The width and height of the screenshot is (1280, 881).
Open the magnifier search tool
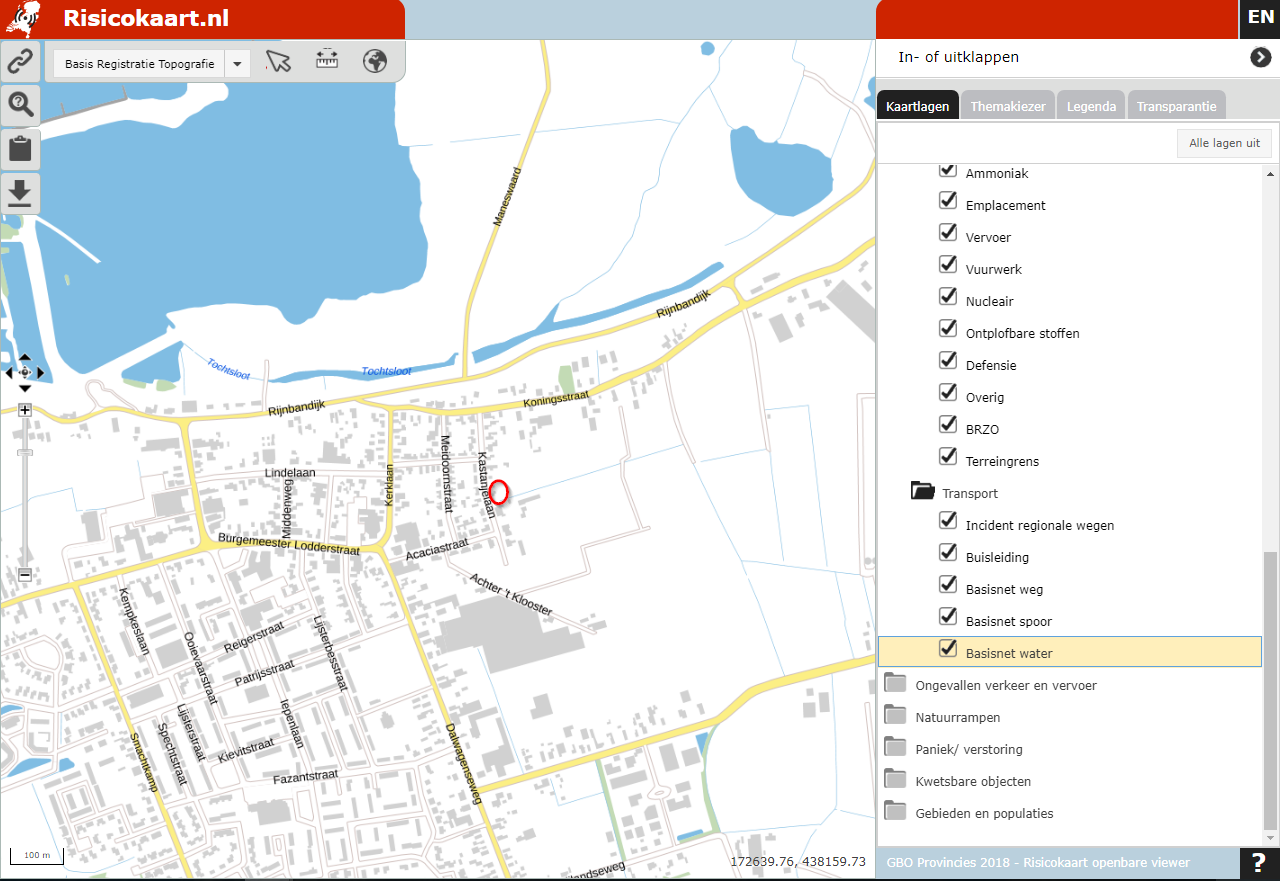pyautogui.click(x=20, y=105)
